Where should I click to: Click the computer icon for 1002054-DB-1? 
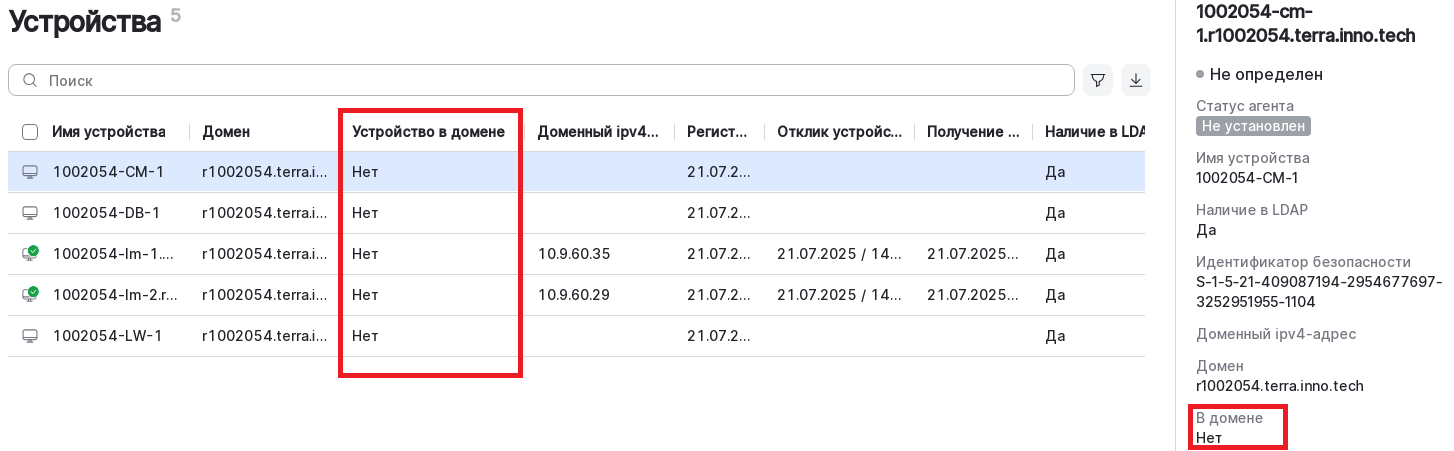(x=30, y=213)
